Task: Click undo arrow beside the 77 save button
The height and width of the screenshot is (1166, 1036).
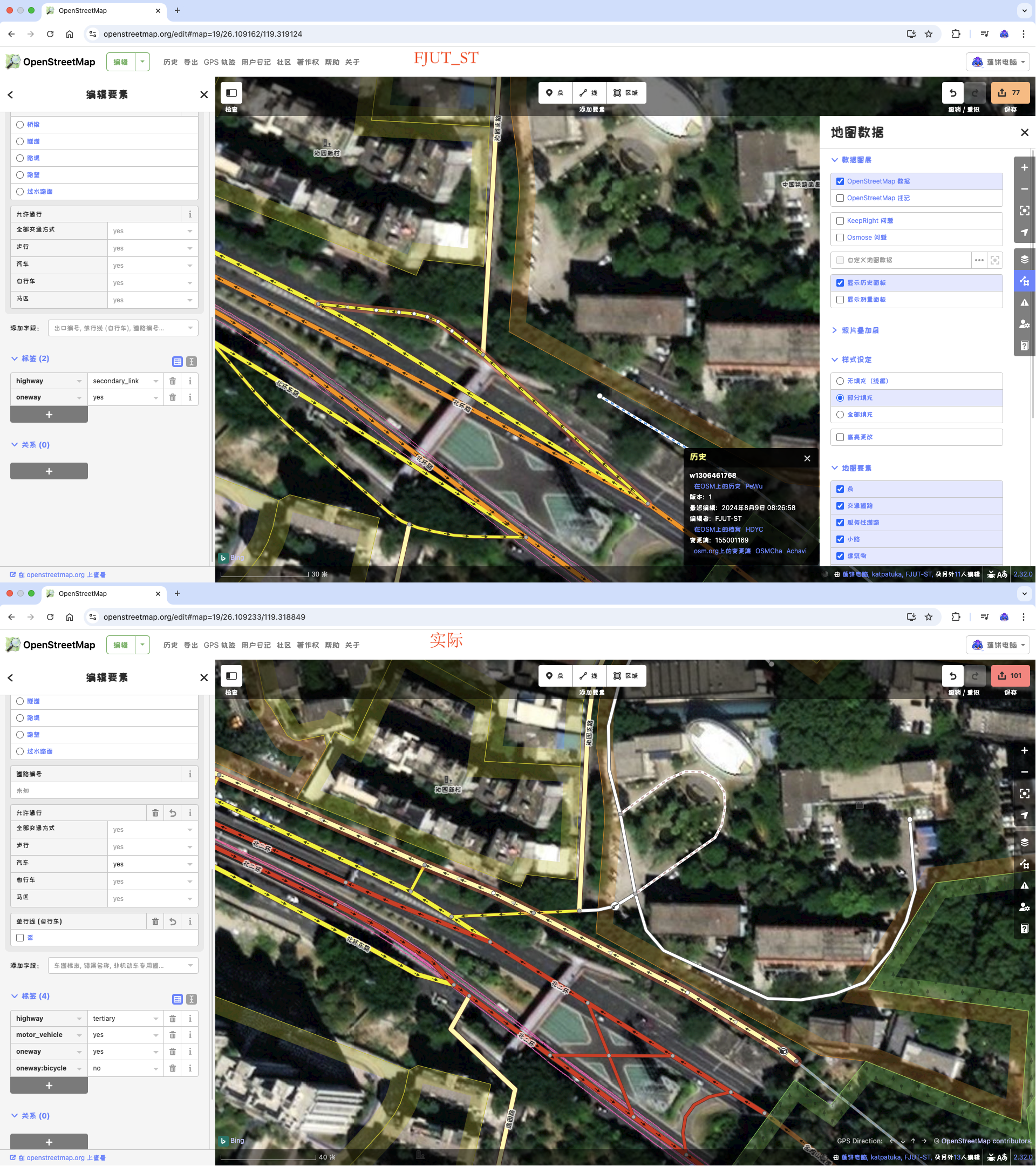Action: pyautogui.click(x=953, y=93)
